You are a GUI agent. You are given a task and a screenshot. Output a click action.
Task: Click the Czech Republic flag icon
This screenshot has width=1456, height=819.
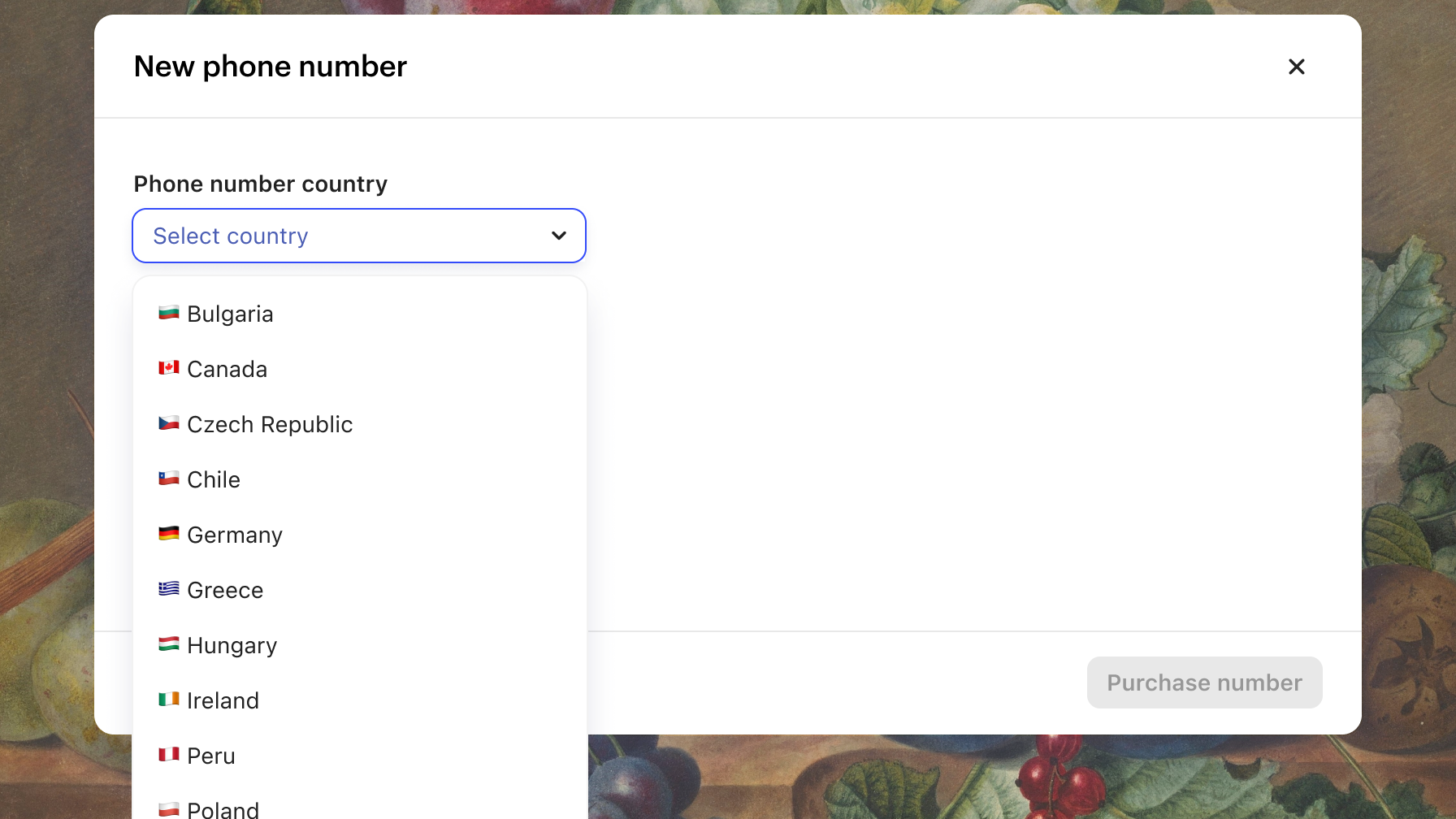pos(168,423)
